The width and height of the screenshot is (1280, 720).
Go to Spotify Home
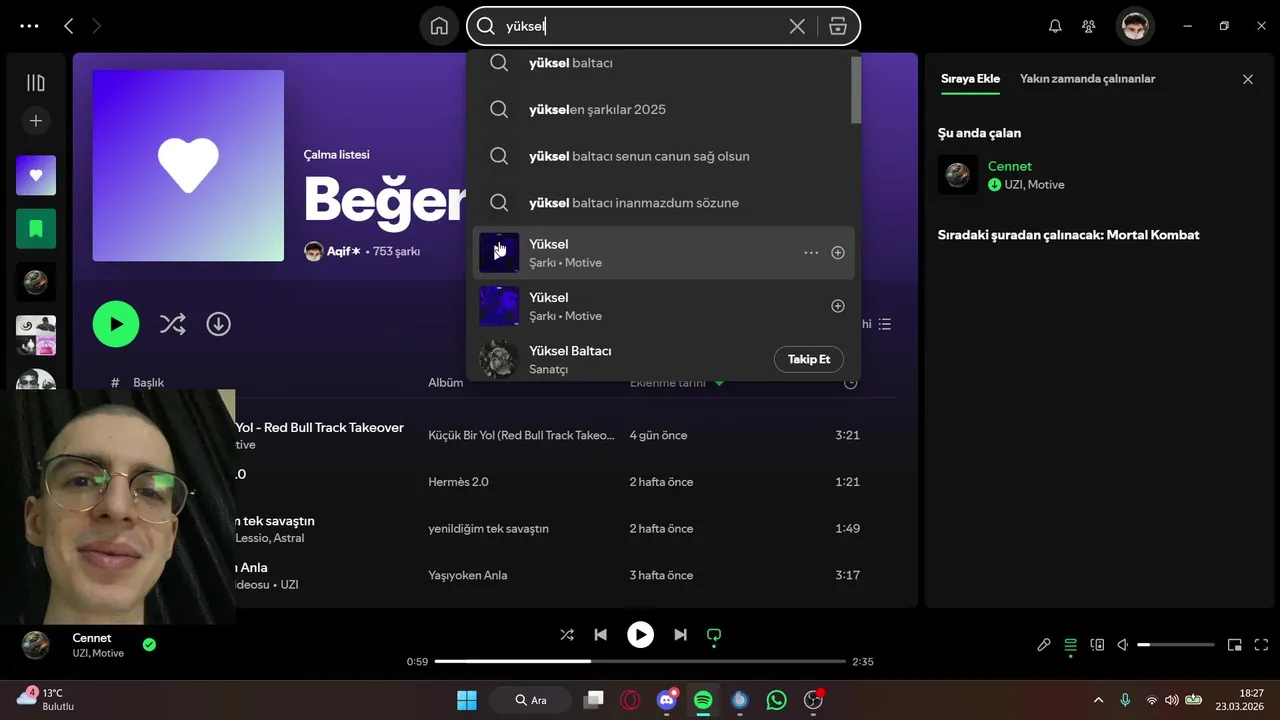tap(439, 26)
